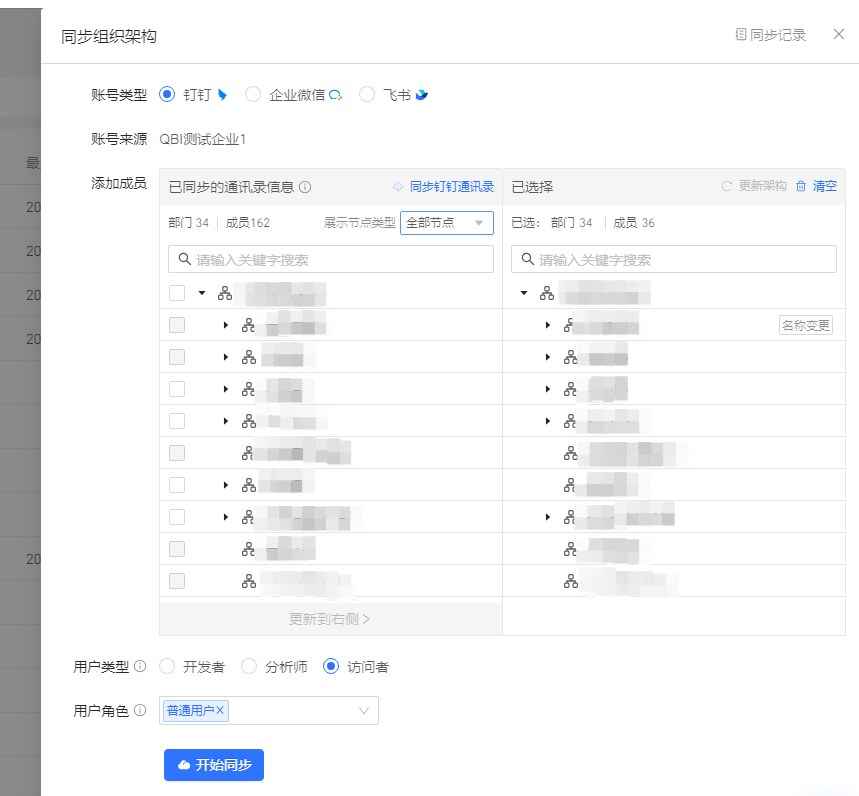Click the 同步记录 document icon
Screen dimensions: 859x796
pos(741,35)
